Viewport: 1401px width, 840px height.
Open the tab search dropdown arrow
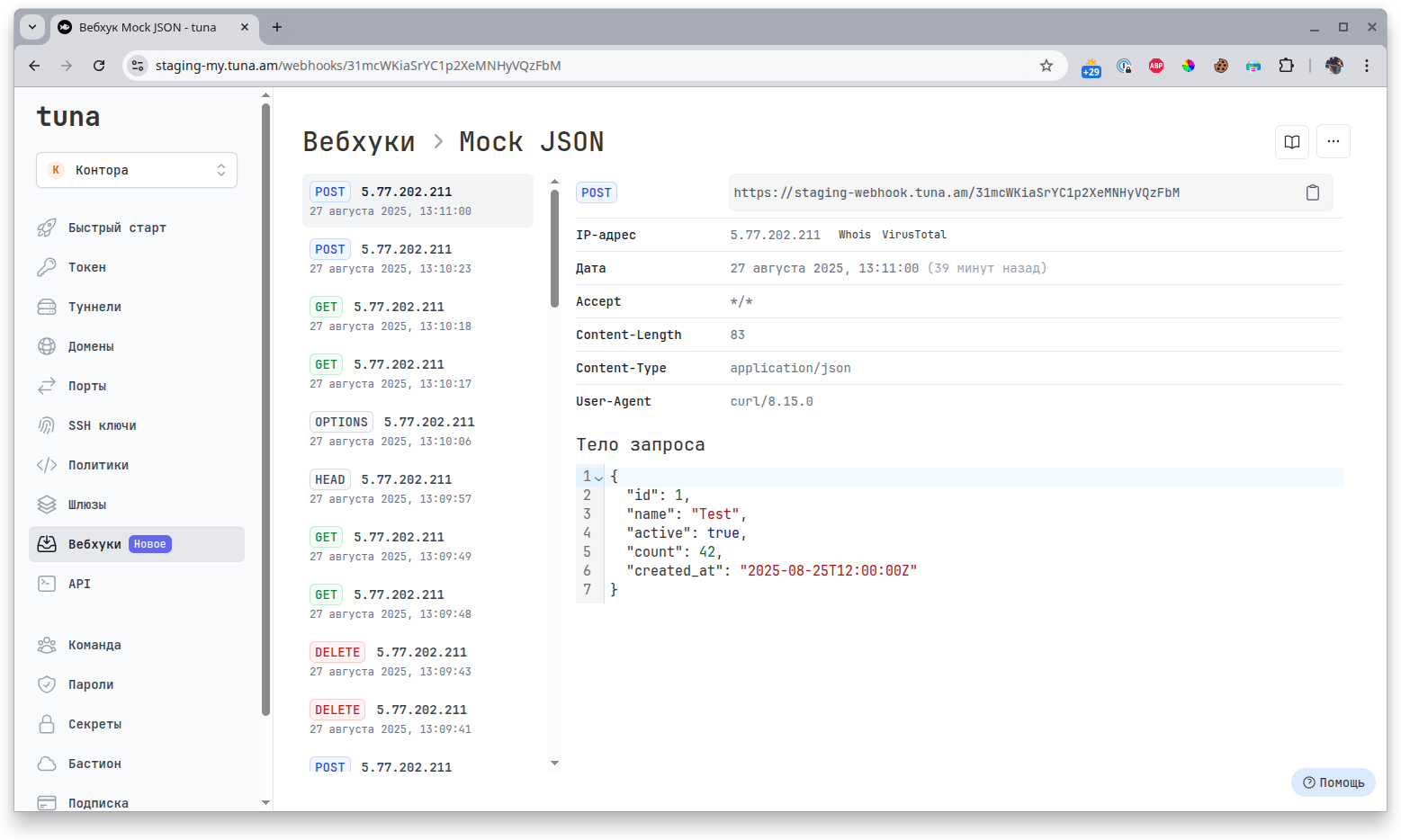32,27
